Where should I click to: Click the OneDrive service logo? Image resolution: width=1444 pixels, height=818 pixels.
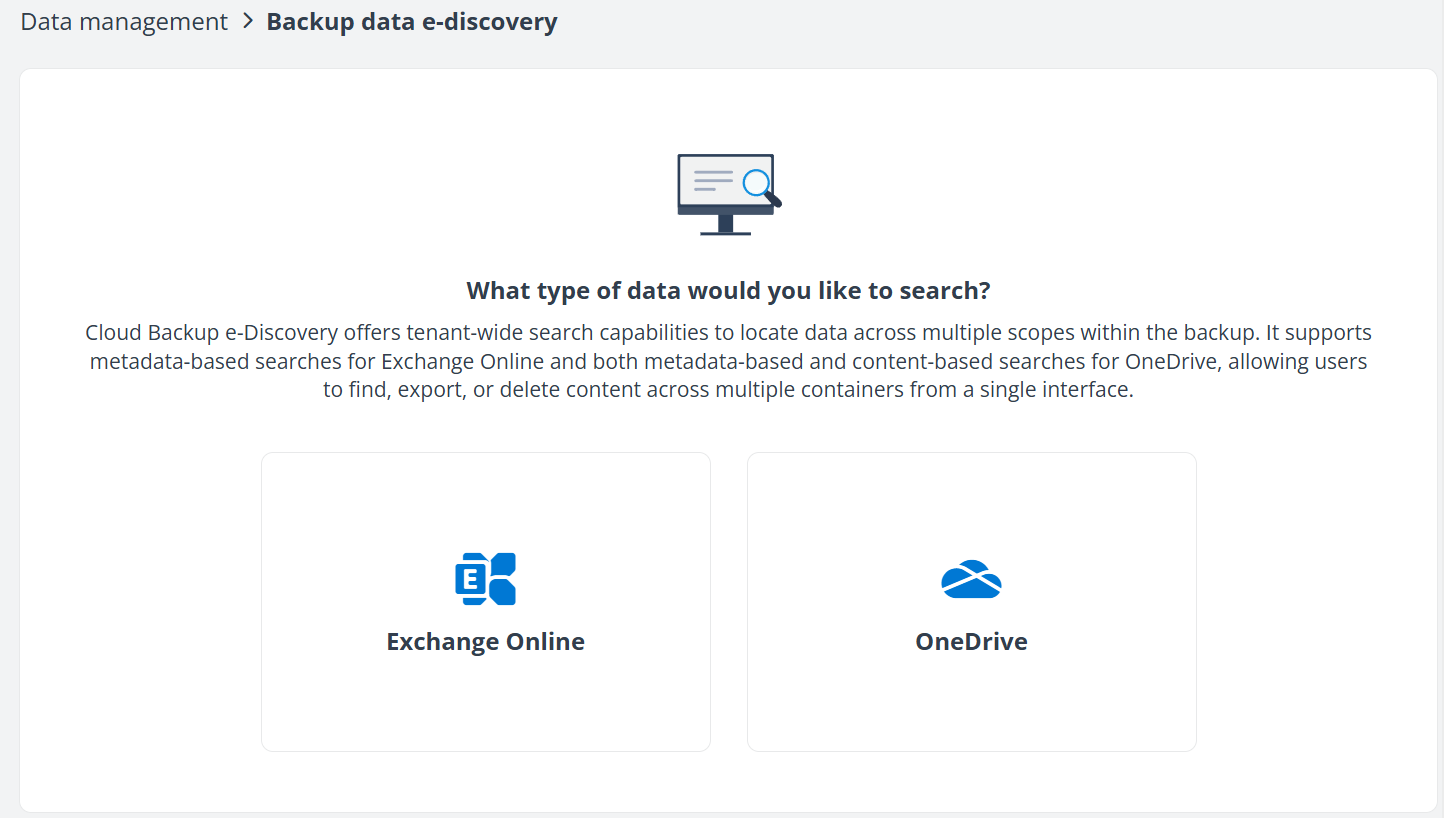coord(971,578)
